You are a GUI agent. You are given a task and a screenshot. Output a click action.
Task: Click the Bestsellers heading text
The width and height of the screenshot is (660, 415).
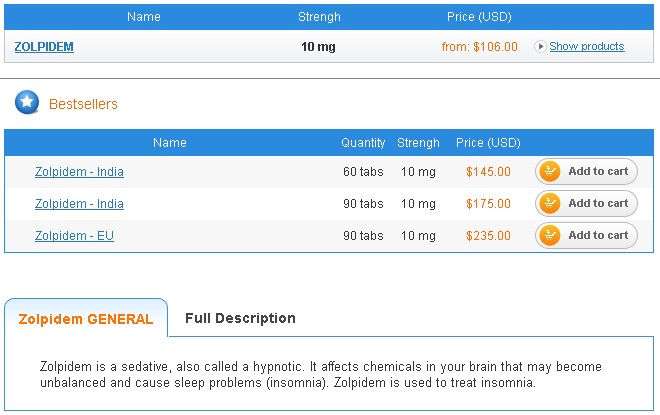point(83,104)
